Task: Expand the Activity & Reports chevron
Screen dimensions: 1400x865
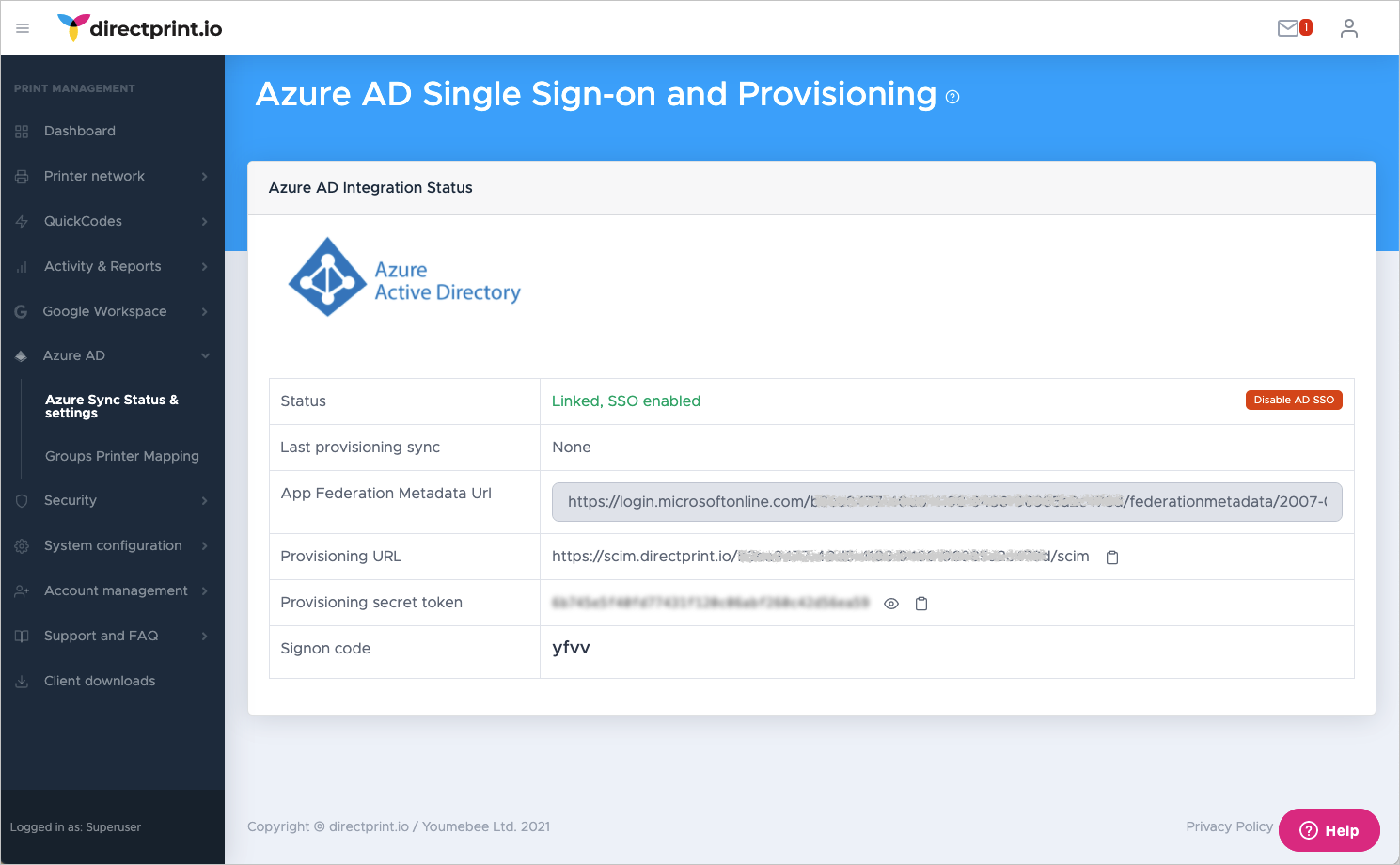Action: pos(204,266)
